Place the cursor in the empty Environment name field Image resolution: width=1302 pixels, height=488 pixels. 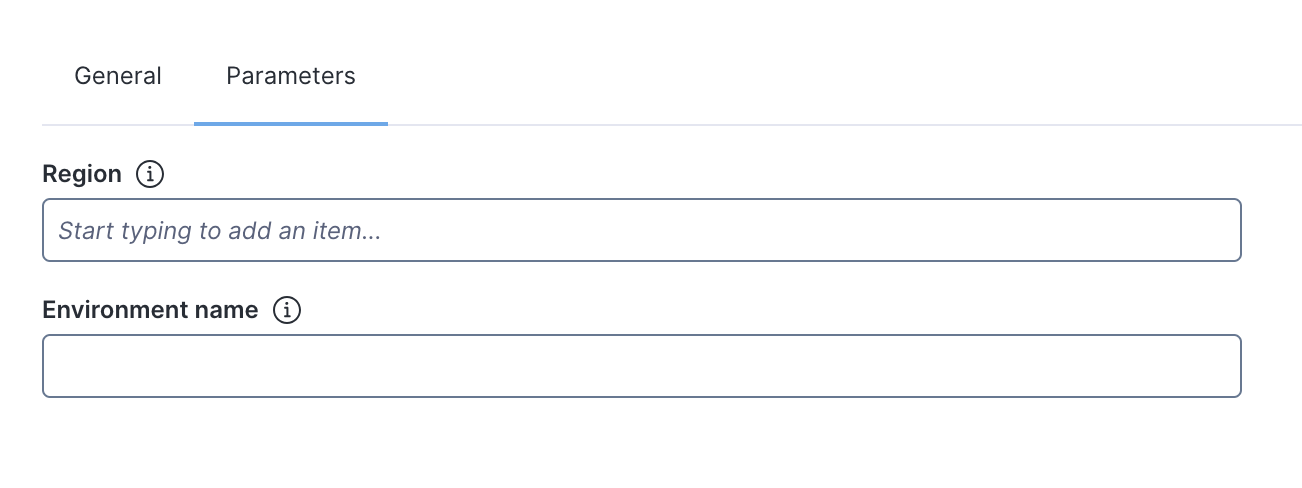(x=641, y=366)
